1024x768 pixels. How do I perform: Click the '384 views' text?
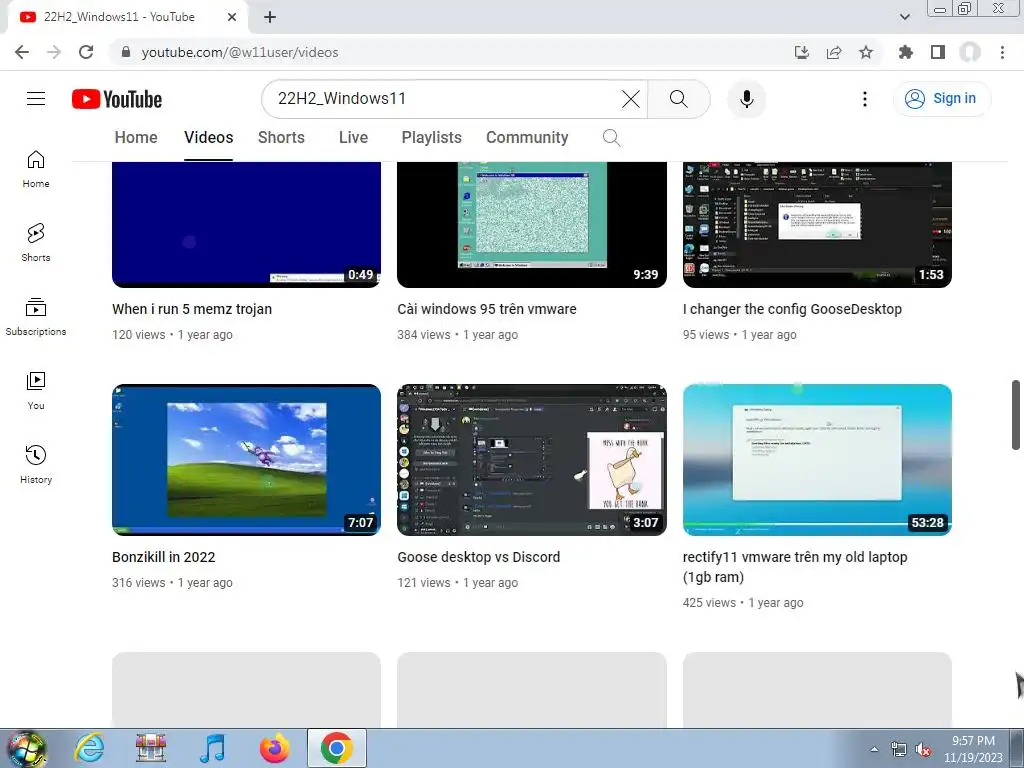[423, 335]
